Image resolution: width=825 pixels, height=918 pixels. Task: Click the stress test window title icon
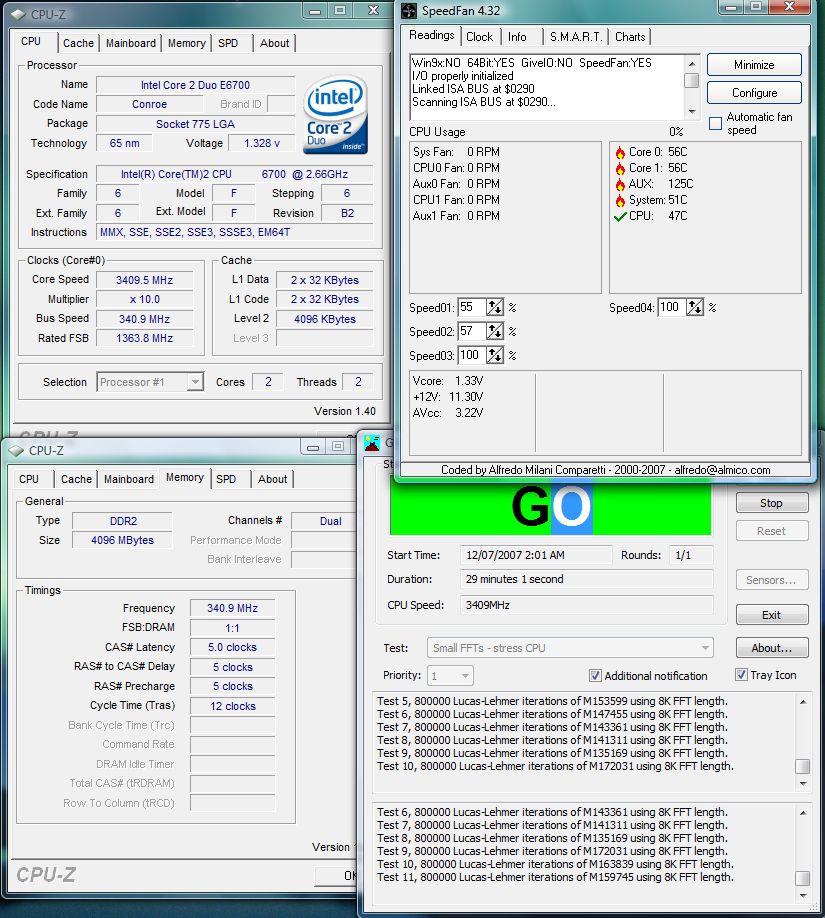pyautogui.click(x=372, y=443)
